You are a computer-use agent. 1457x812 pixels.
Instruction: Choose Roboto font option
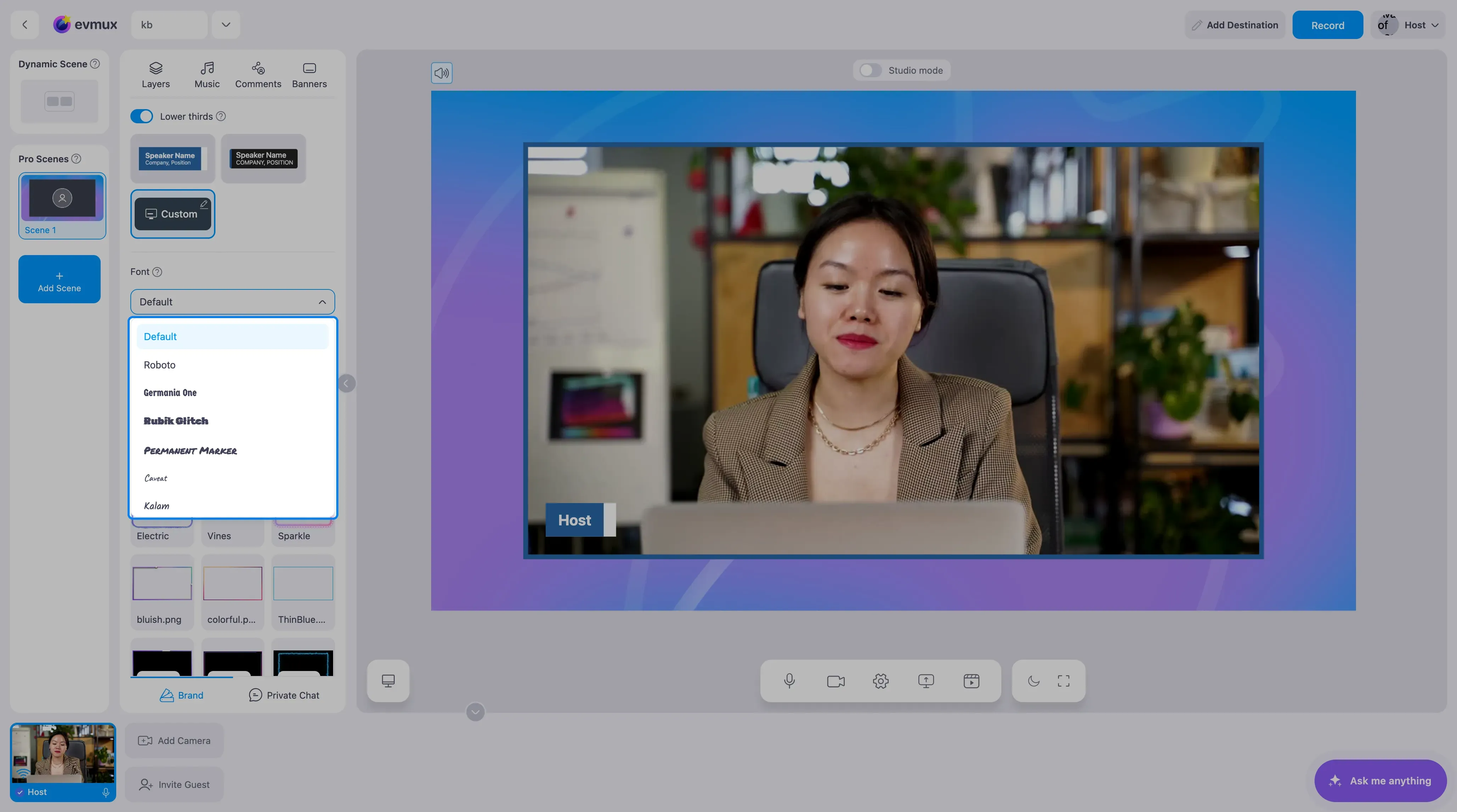[232, 365]
